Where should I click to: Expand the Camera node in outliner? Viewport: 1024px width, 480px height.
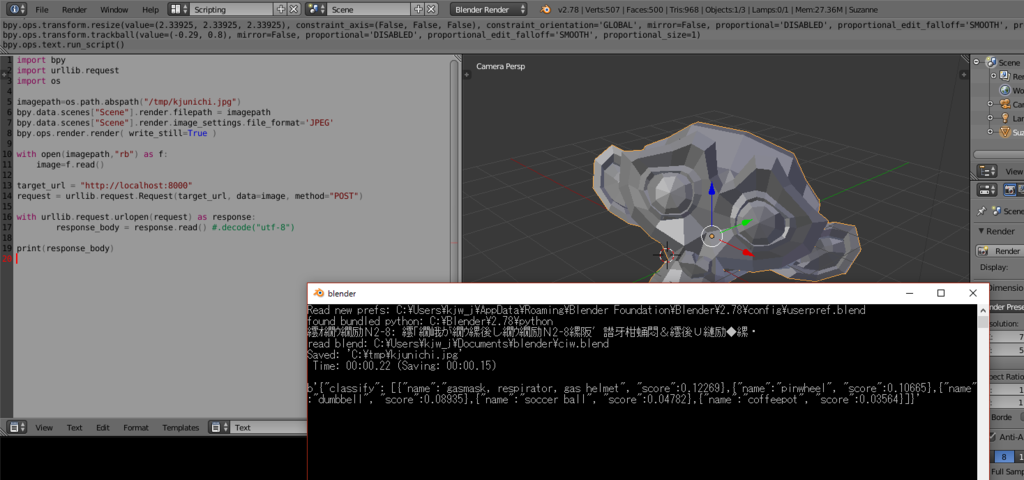[x=991, y=104]
